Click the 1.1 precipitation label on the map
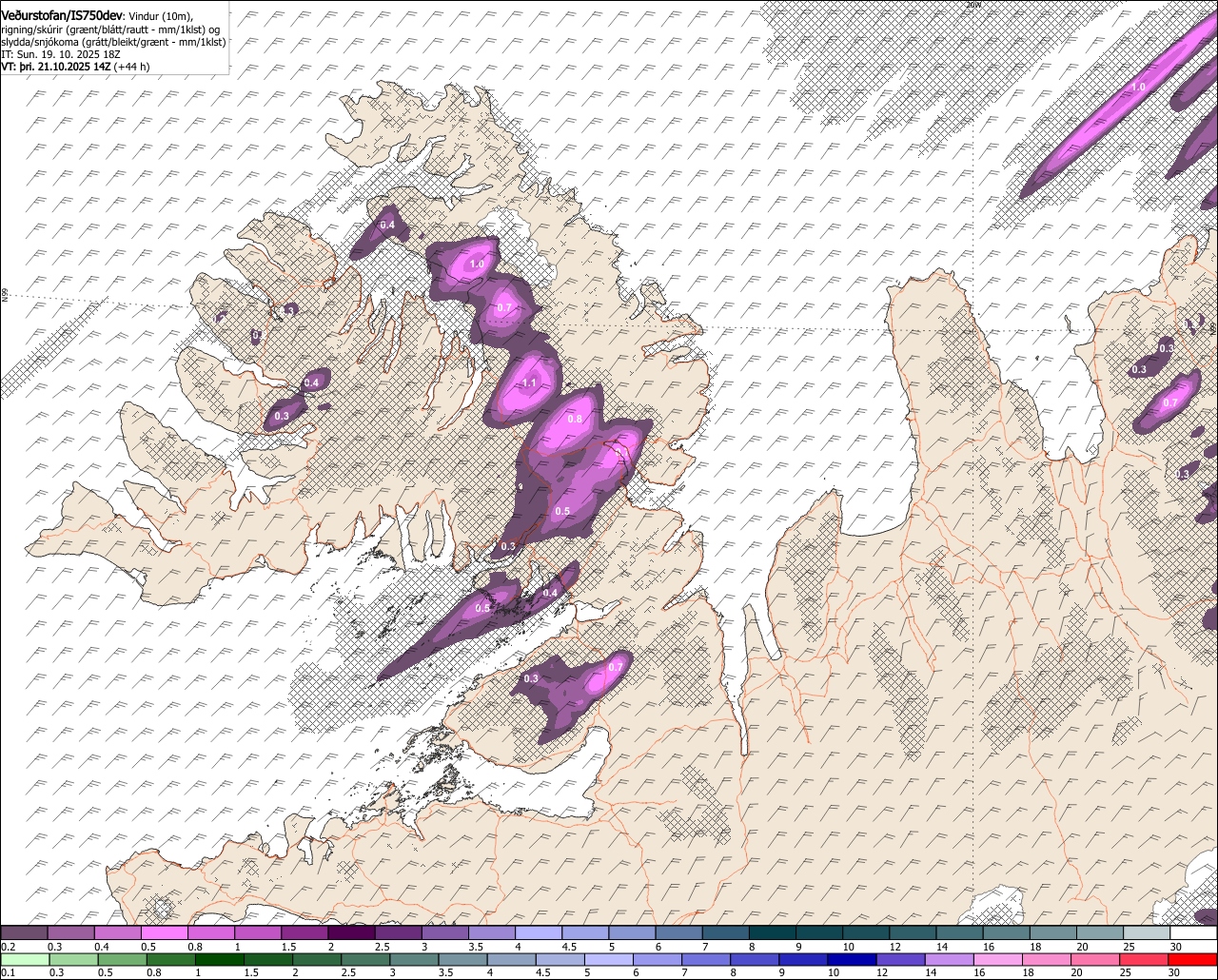Image resolution: width=1218 pixels, height=980 pixels. pyautogui.click(x=531, y=383)
